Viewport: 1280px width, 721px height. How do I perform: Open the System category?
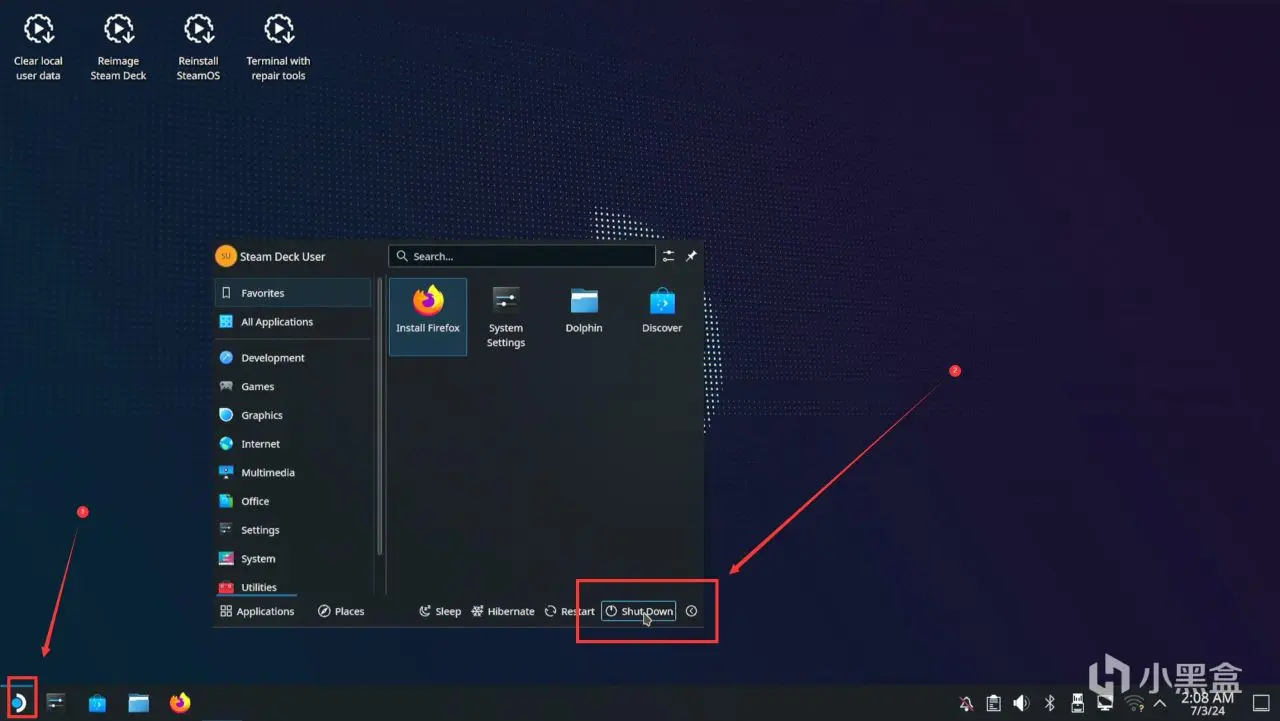[293, 559]
